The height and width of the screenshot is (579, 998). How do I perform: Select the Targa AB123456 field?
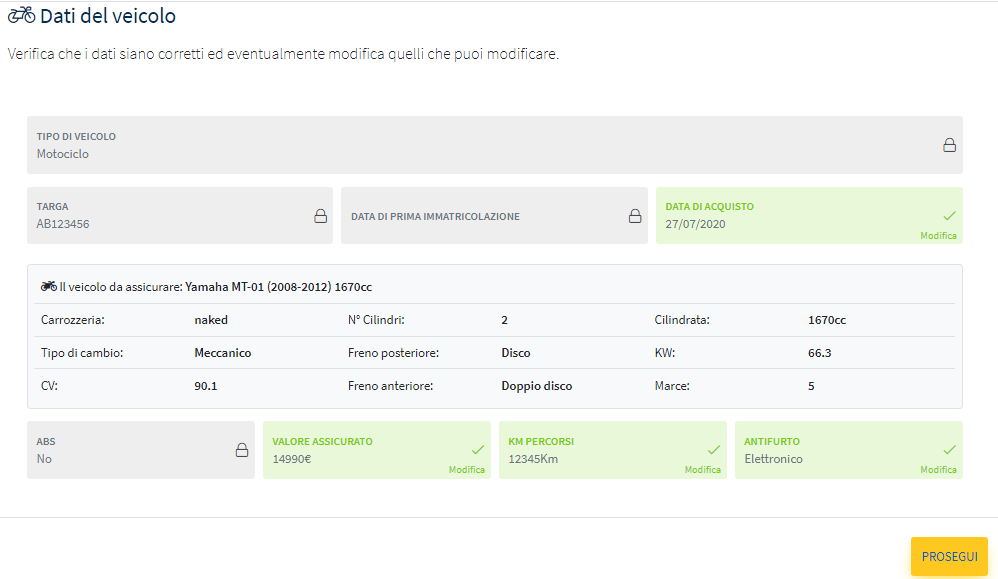179,216
